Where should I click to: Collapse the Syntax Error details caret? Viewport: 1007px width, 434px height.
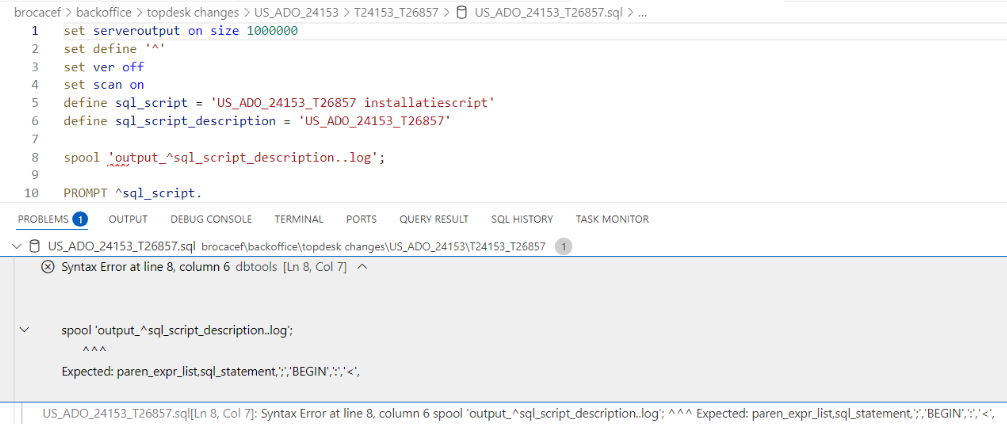click(x=362, y=267)
